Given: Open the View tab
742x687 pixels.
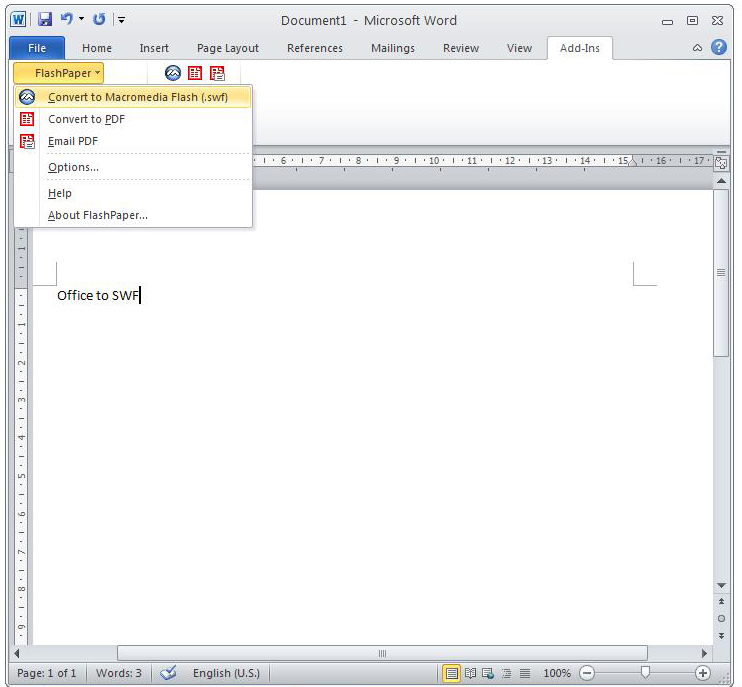Looking at the screenshot, I should coord(519,48).
